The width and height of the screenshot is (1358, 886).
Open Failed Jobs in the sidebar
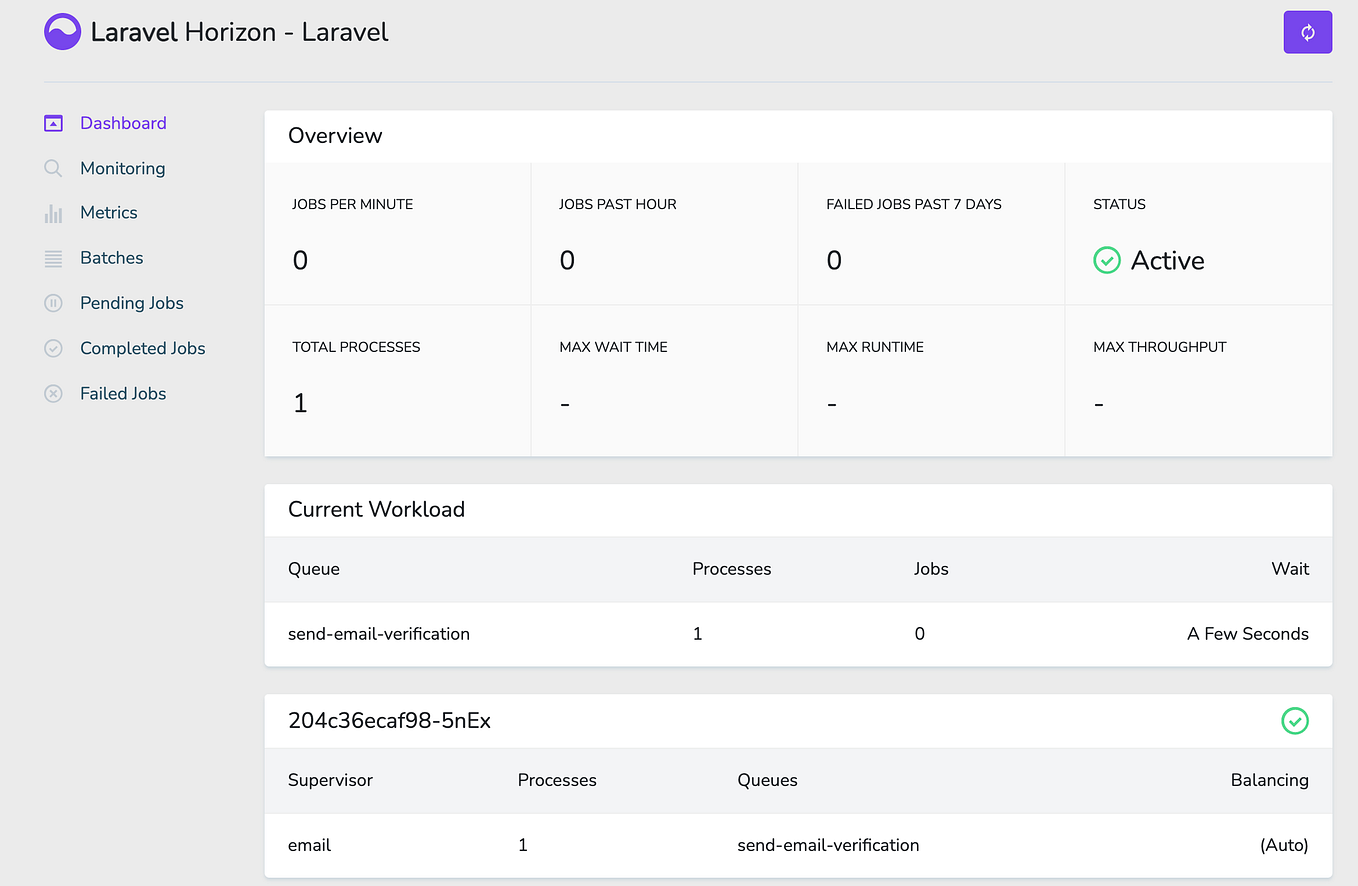123,394
